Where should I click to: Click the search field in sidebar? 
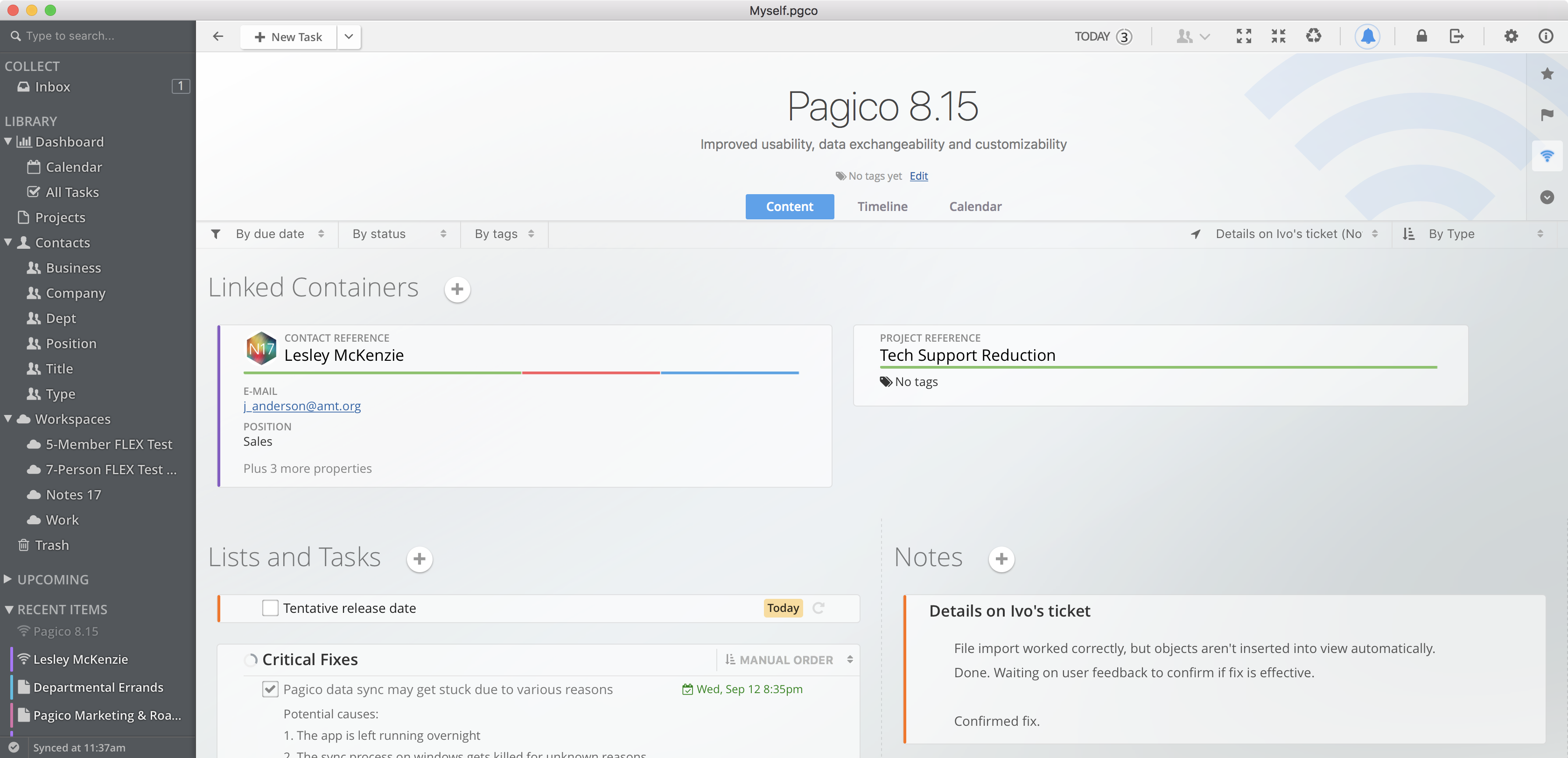pyautogui.click(x=98, y=36)
